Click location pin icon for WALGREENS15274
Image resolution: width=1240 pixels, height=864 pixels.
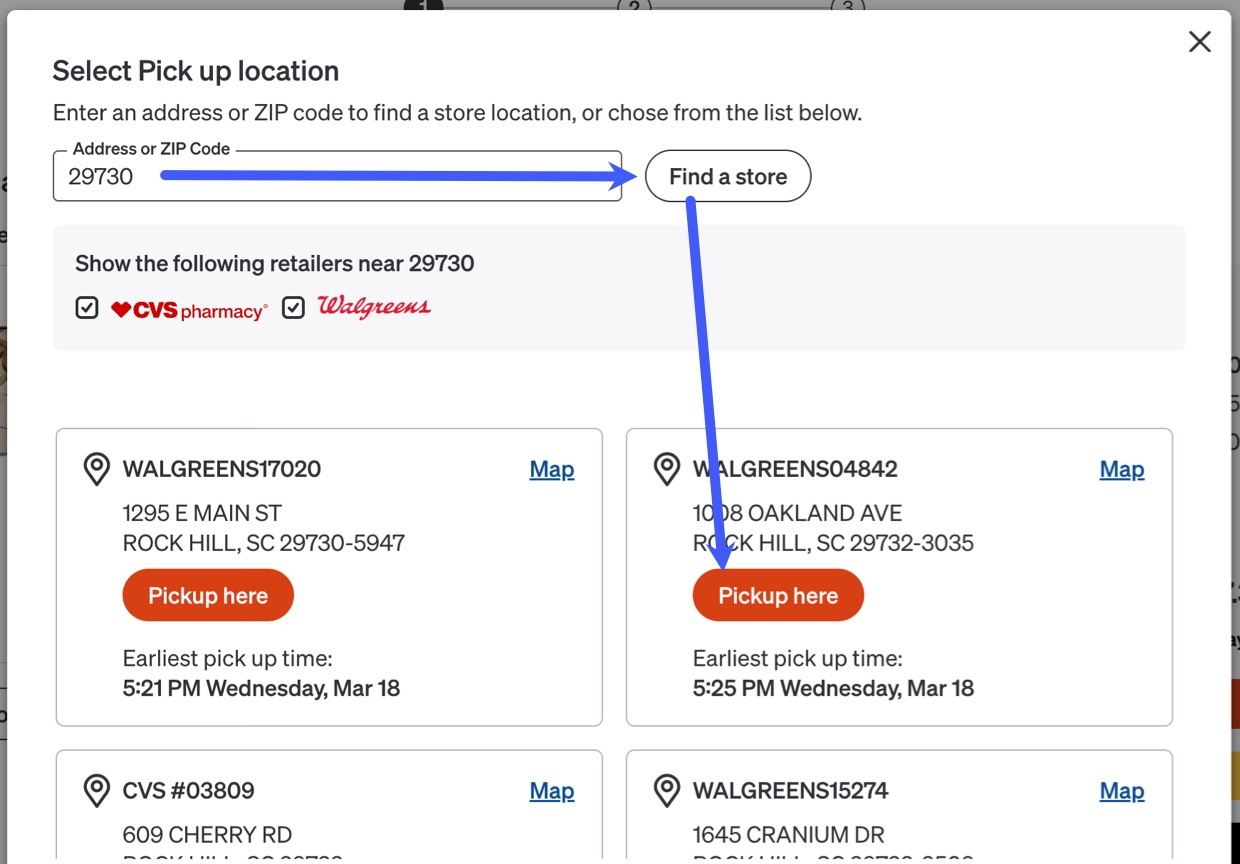click(666, 791)
